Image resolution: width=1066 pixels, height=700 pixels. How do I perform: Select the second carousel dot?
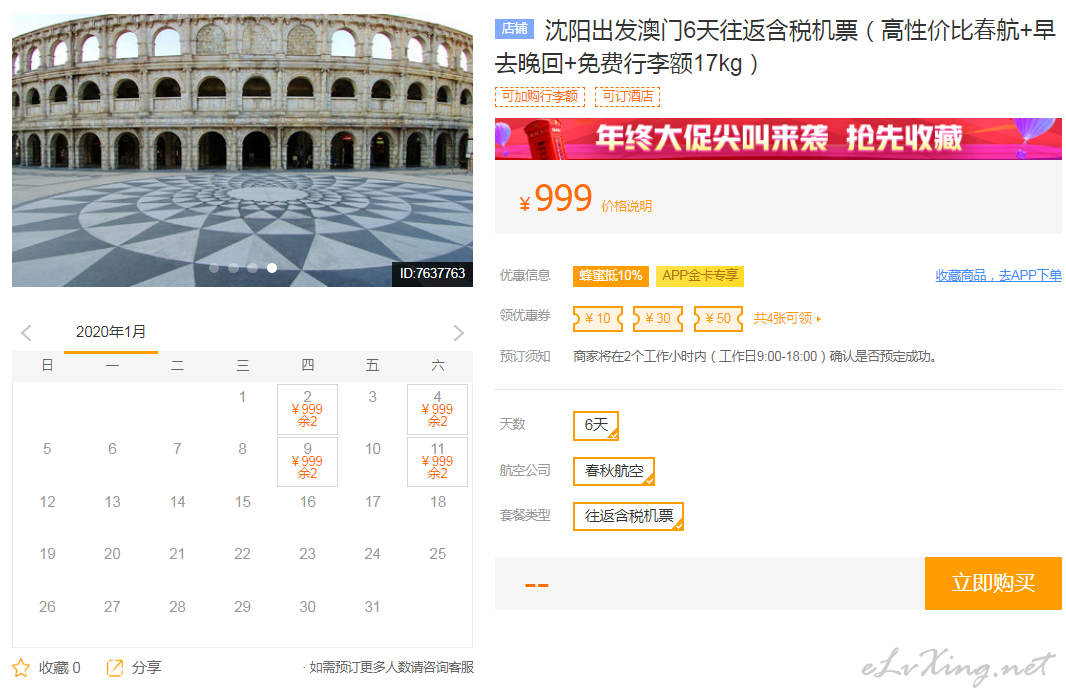coord(233,268)
